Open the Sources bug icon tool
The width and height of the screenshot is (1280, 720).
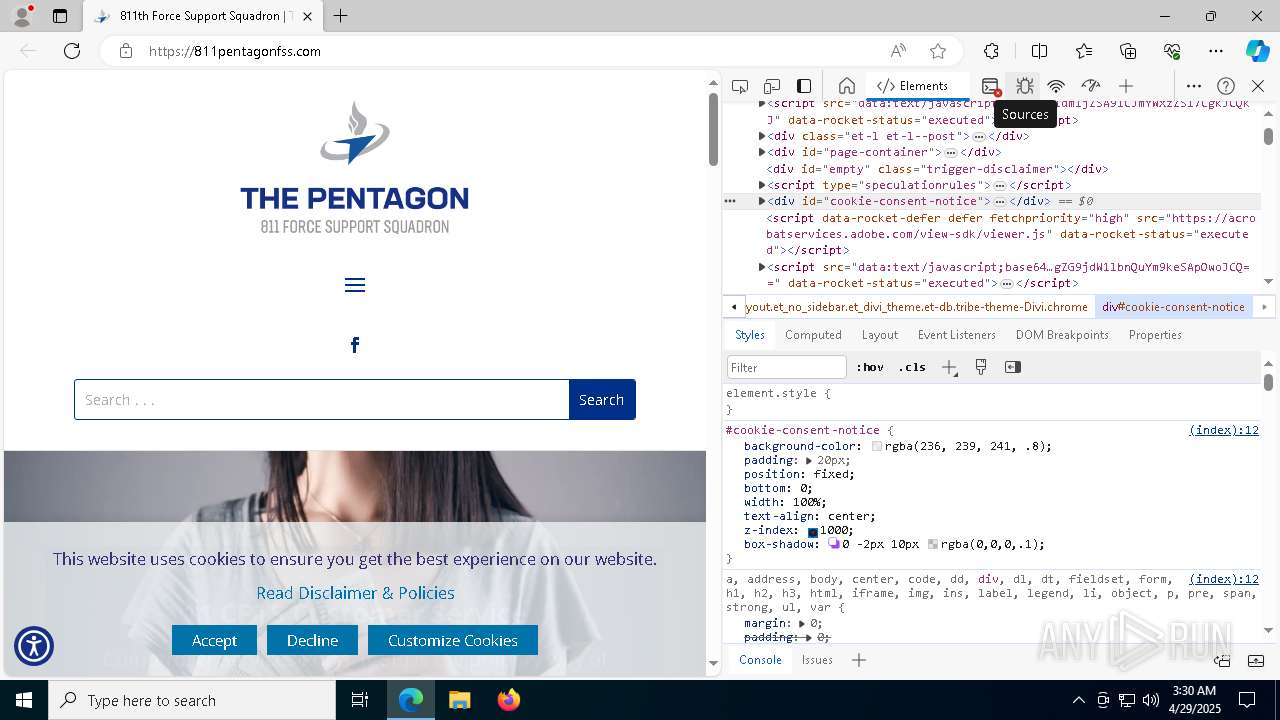(x=1024, y=86)
